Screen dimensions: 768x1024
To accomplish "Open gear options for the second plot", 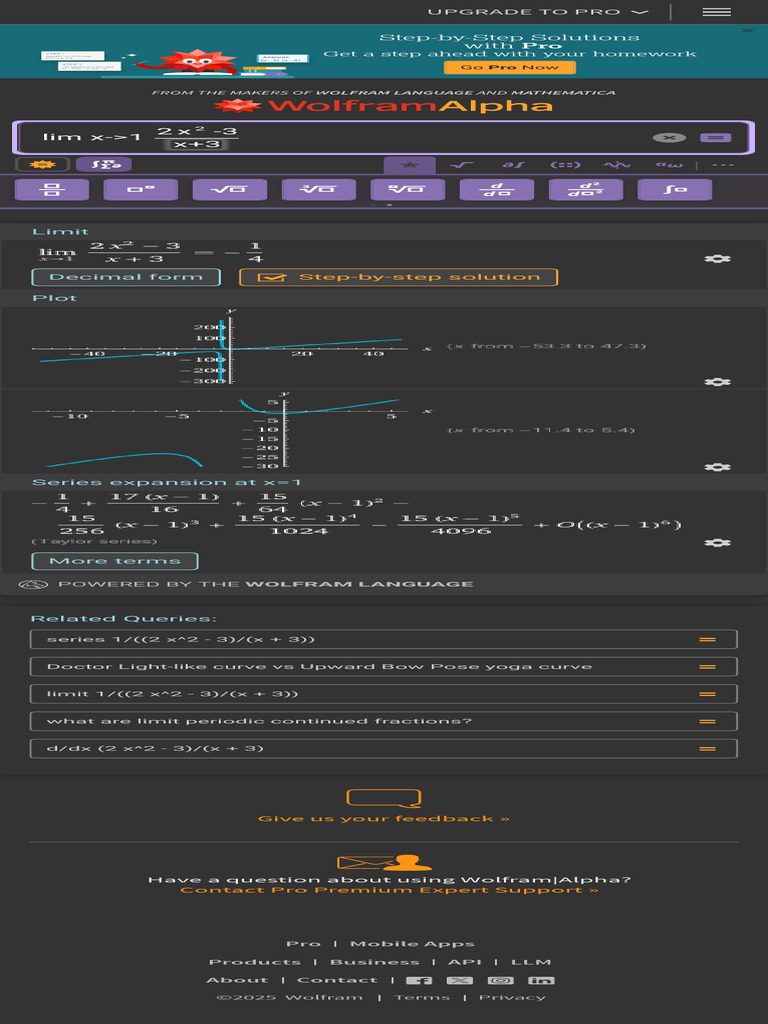I will 717,467.
